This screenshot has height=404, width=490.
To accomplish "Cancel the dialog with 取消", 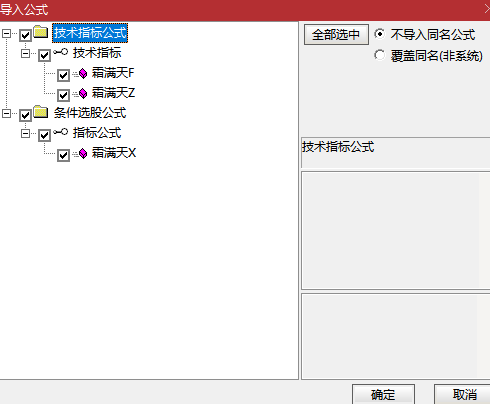I will coord(464,395).
